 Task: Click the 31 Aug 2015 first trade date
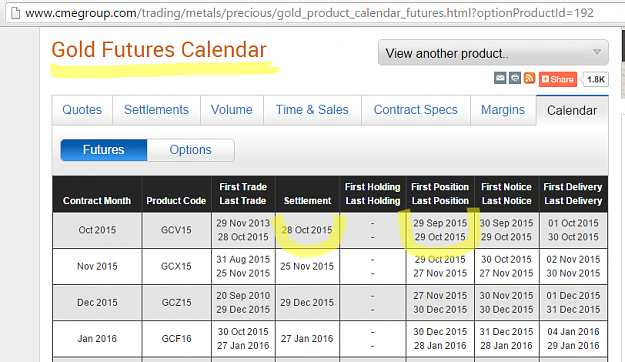243,260
